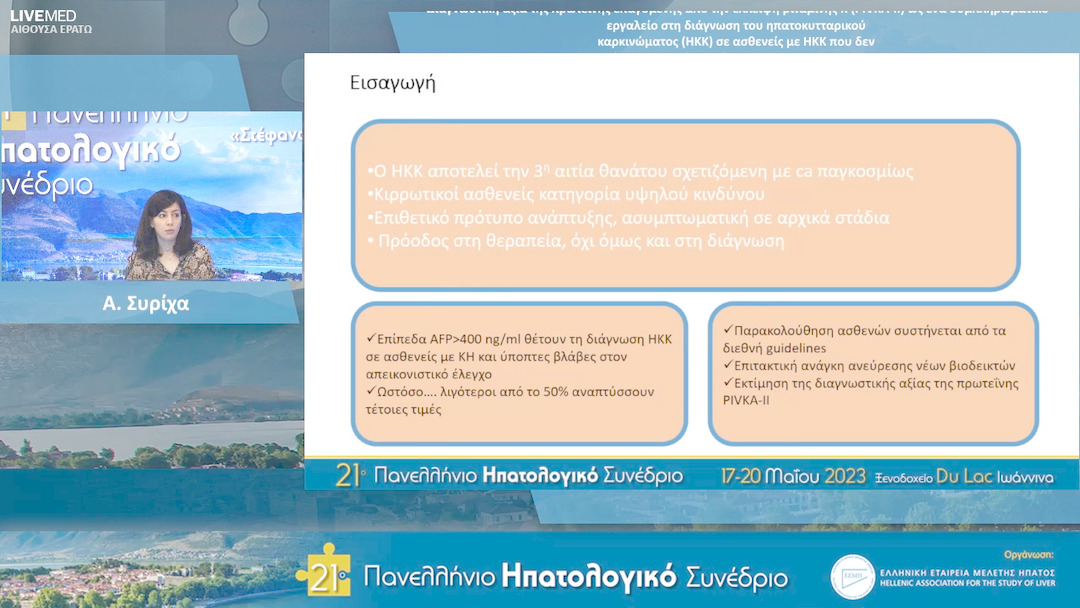Click the line 'σε ασθενείς με ΚΗ και ύποπτες βλάβες στον'
Screen dimensions: 1080x608
pos(497,357)
